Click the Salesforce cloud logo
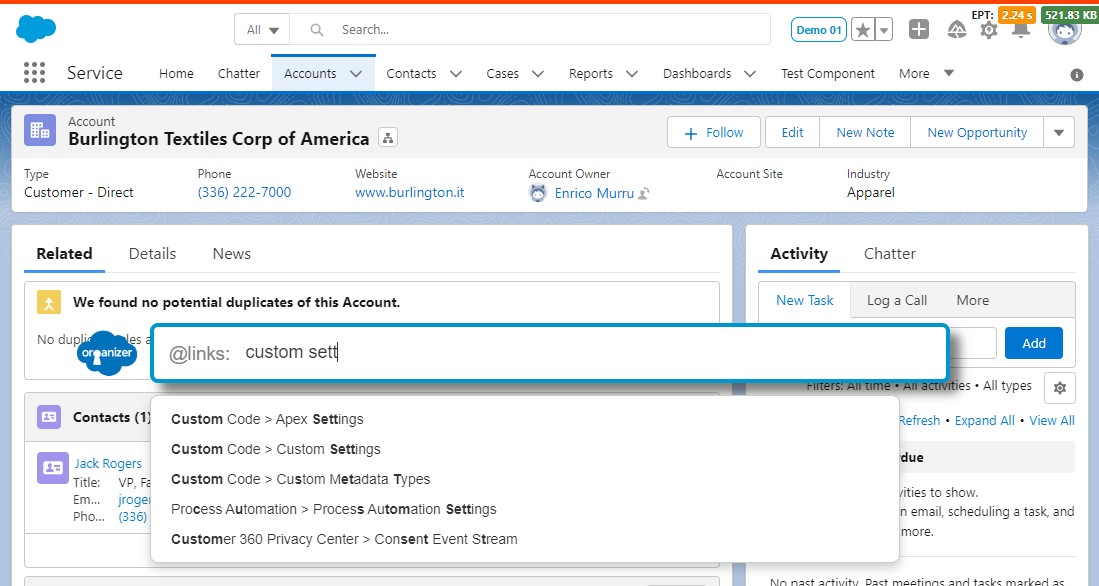1099x586 pixels. point(36,29)
